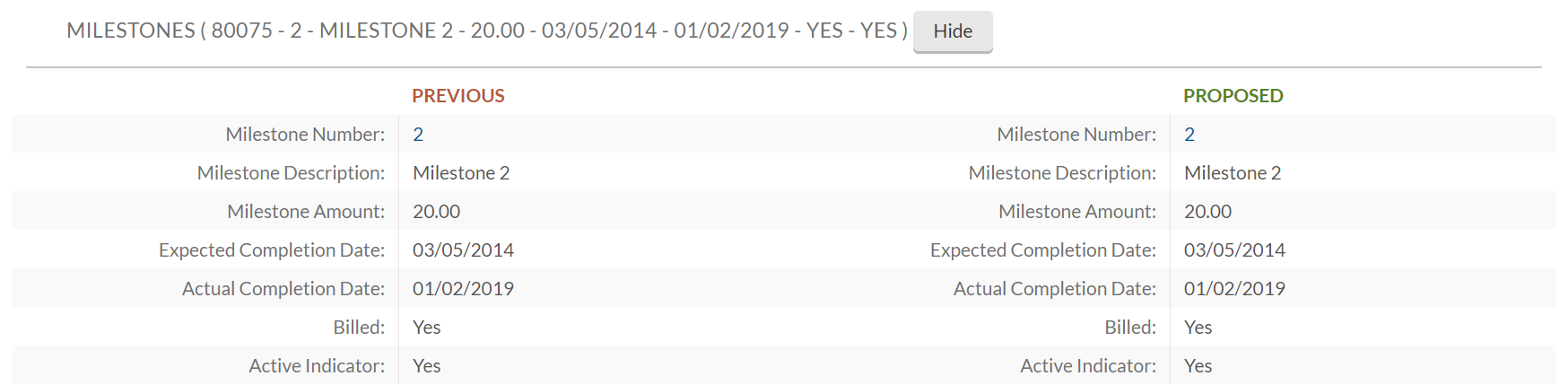Select the proposed Billed value Yes
The image size is (1568, 385).
tap(1198, 328)
